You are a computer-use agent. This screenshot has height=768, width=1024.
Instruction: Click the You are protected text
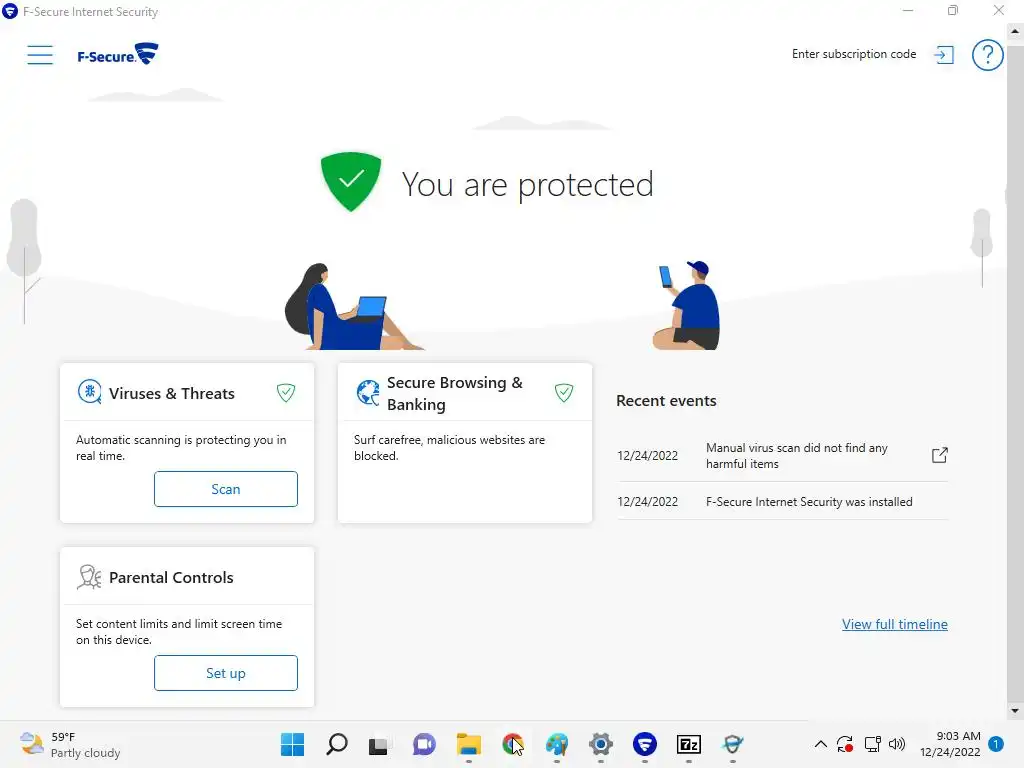(x=527, y=184)
